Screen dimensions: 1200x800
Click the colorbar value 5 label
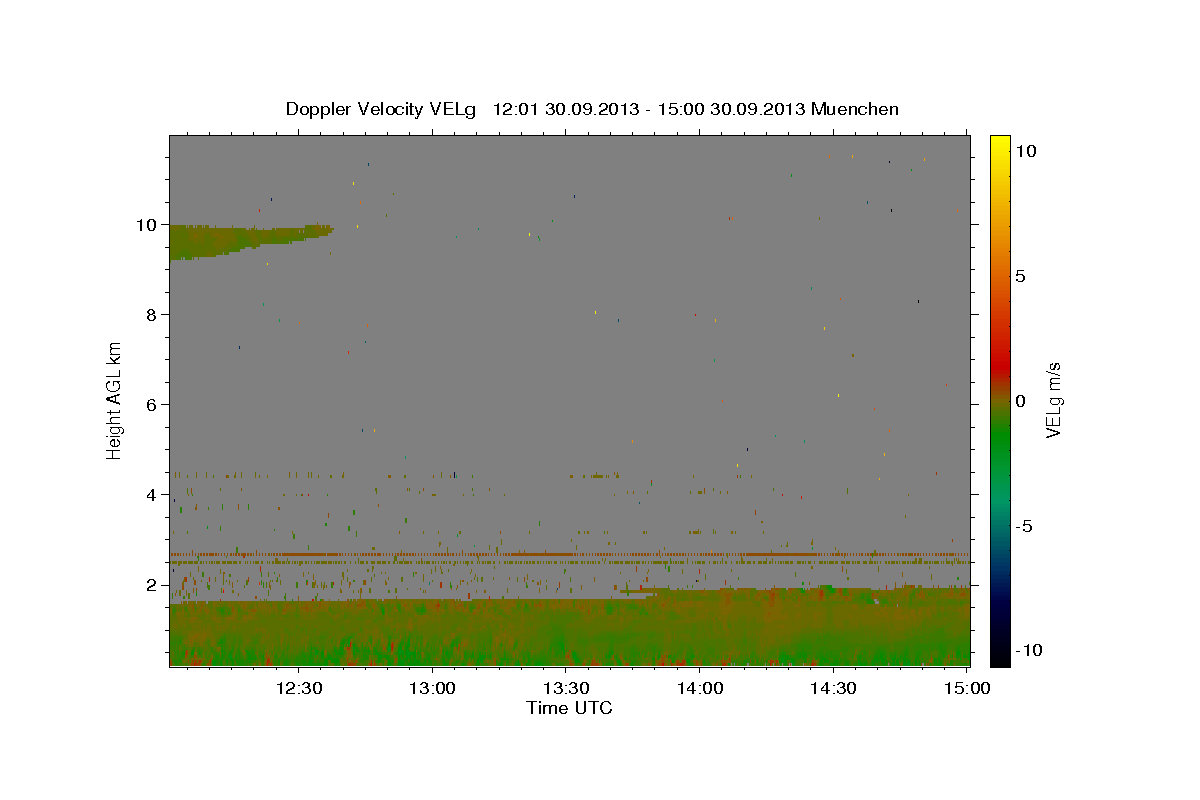click(x=1020, y=276)
